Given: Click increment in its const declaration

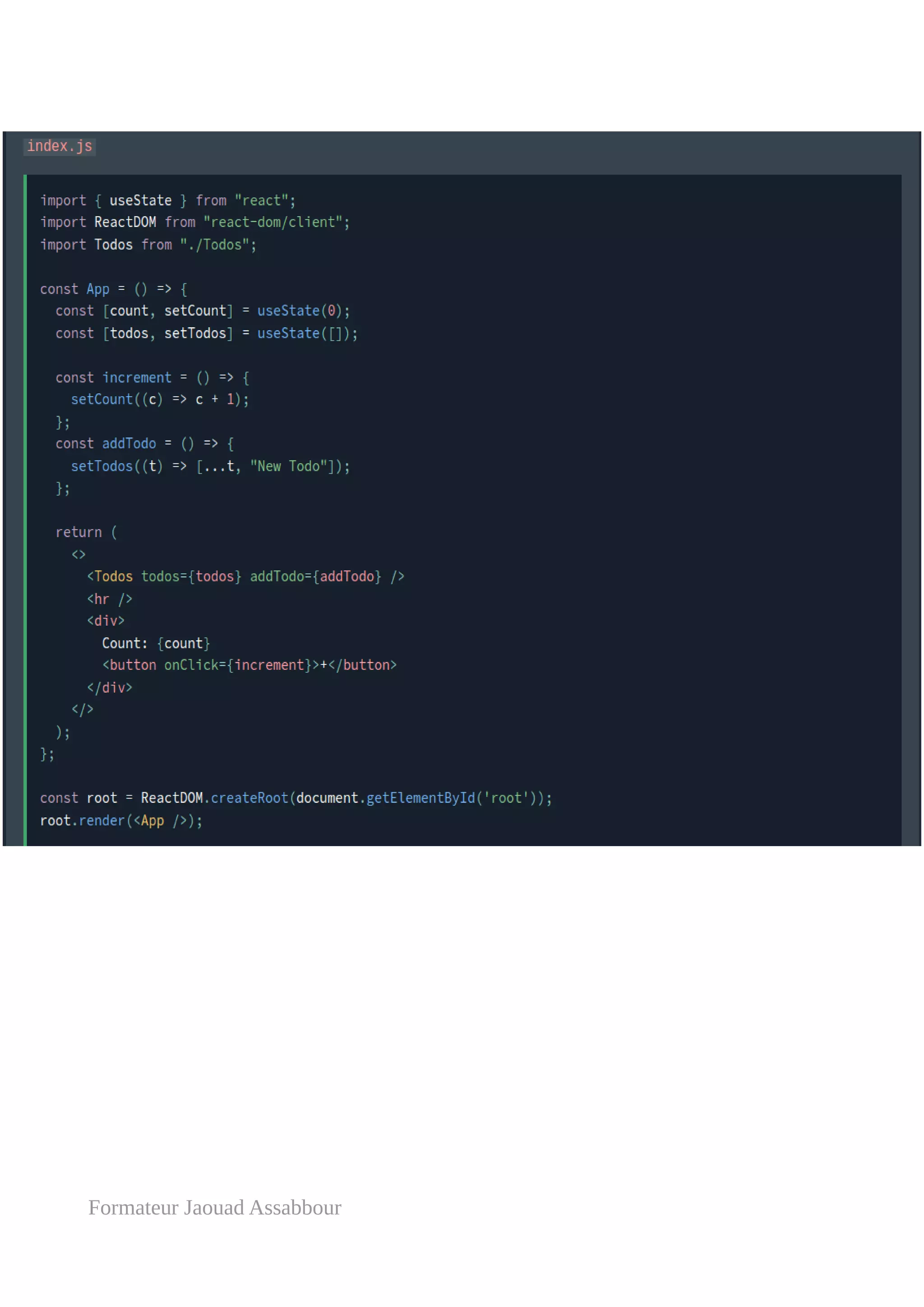Looking at the screenshot, I should click(x=137, y=378).
